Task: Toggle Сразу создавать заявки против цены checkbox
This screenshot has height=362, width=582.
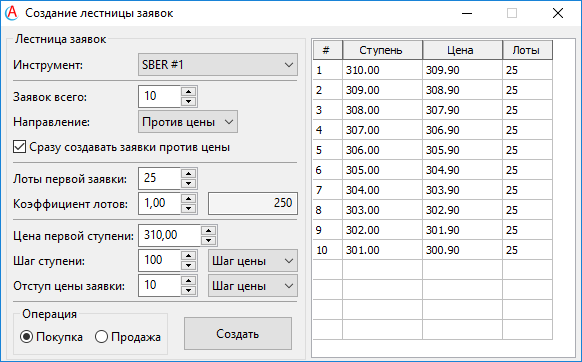Action: coord(19,147)
